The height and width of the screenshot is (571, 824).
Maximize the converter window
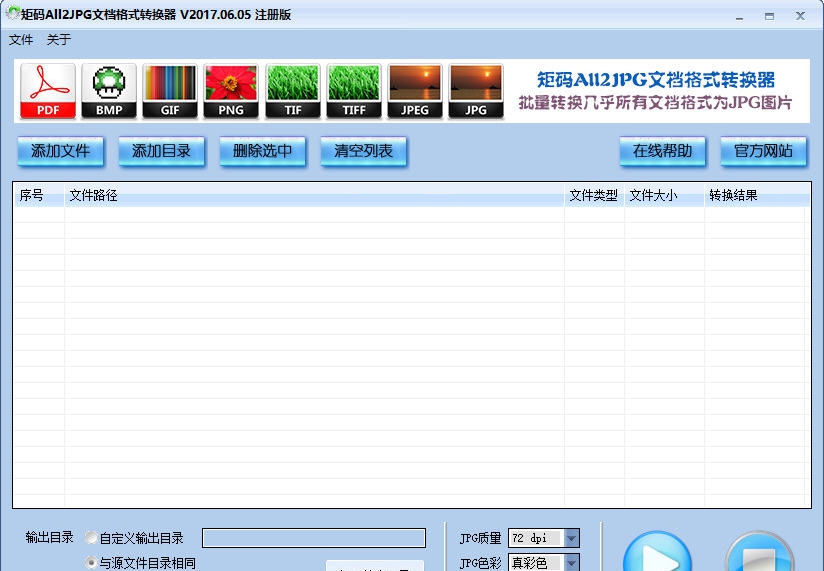click(x=769, y=16)
